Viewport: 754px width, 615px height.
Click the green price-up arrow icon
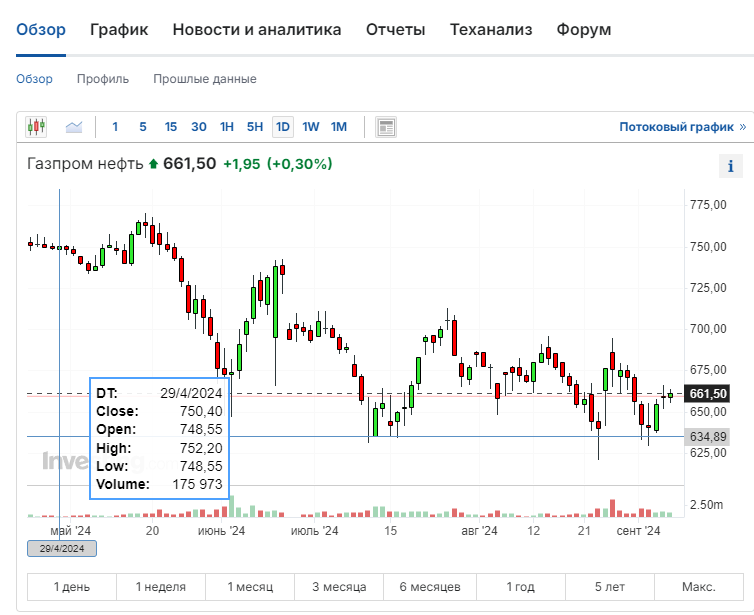pyautogui.click(x=153, y=164)
